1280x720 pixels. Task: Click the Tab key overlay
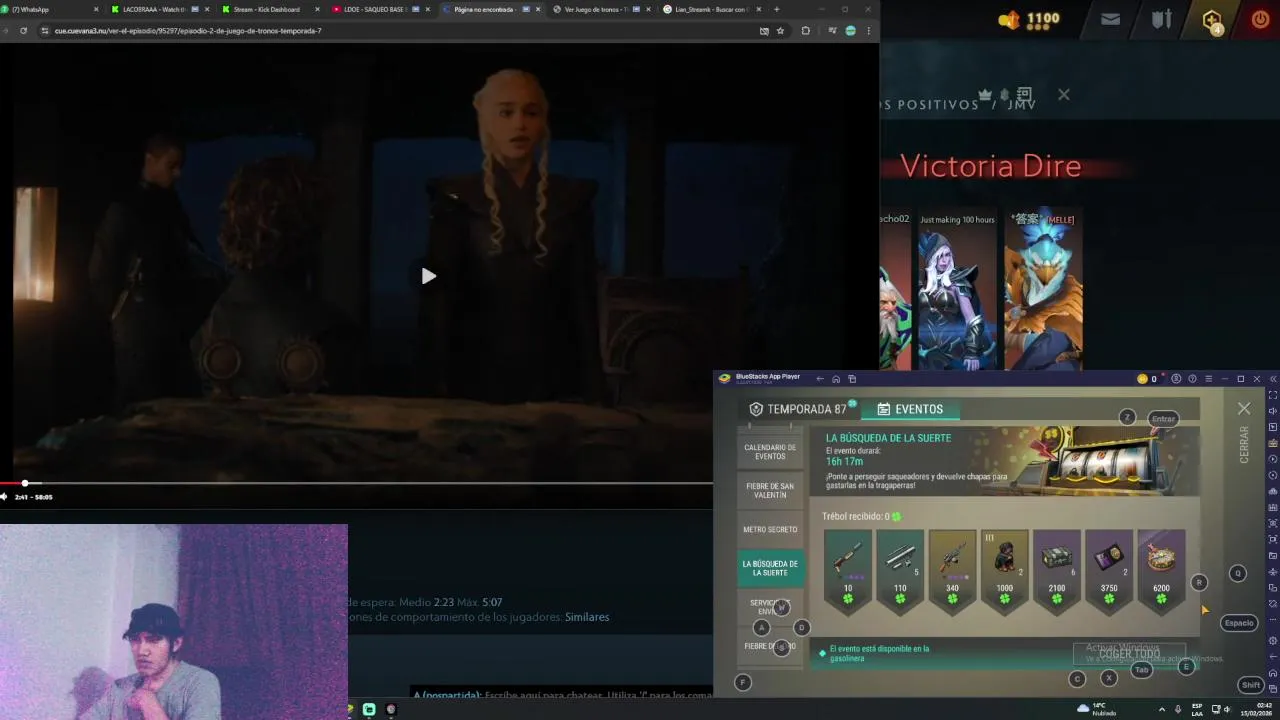[x=1141, y=670]
